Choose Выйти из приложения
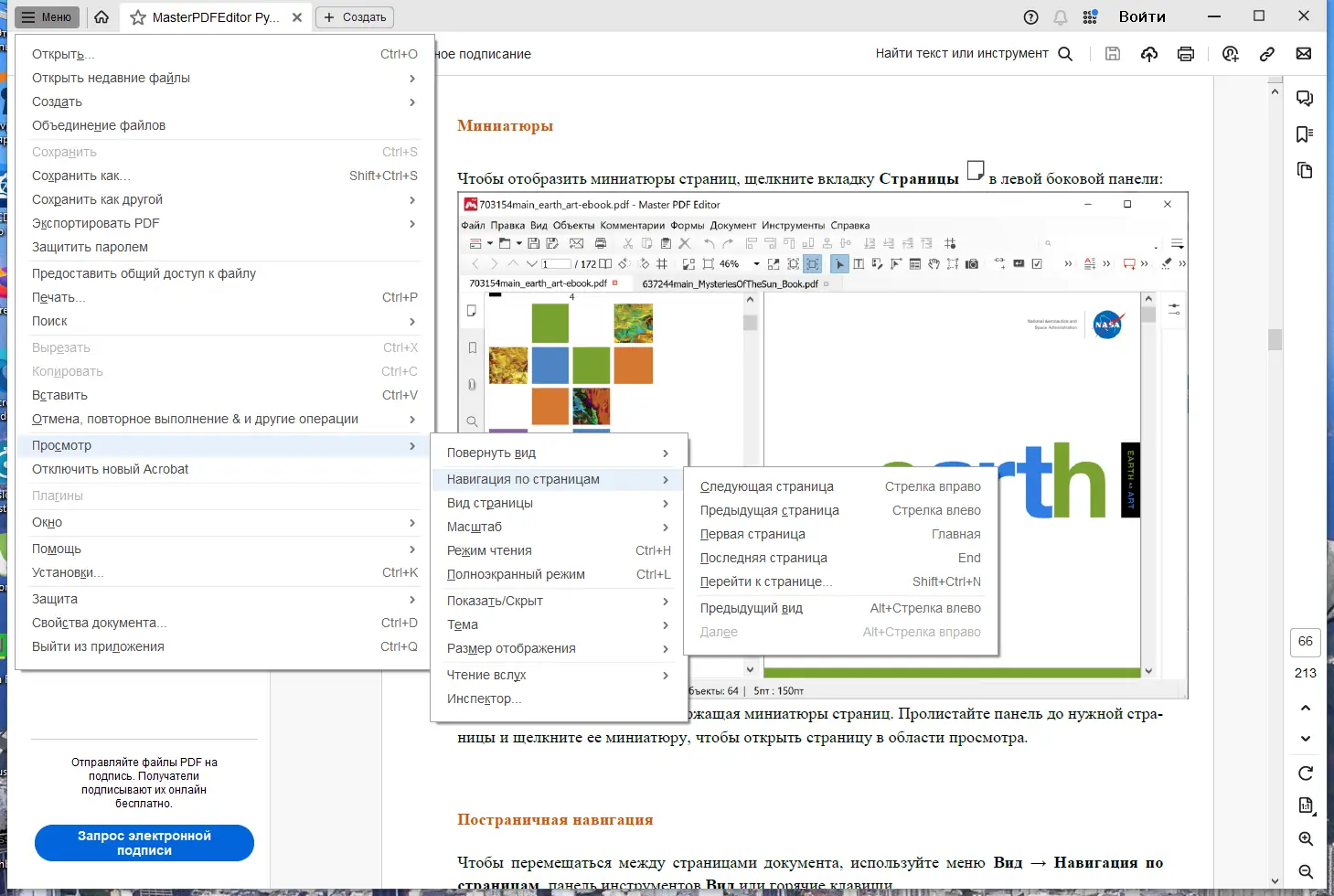The height and width of the screenshot is (896, 1334). click(x=225, y=646)
